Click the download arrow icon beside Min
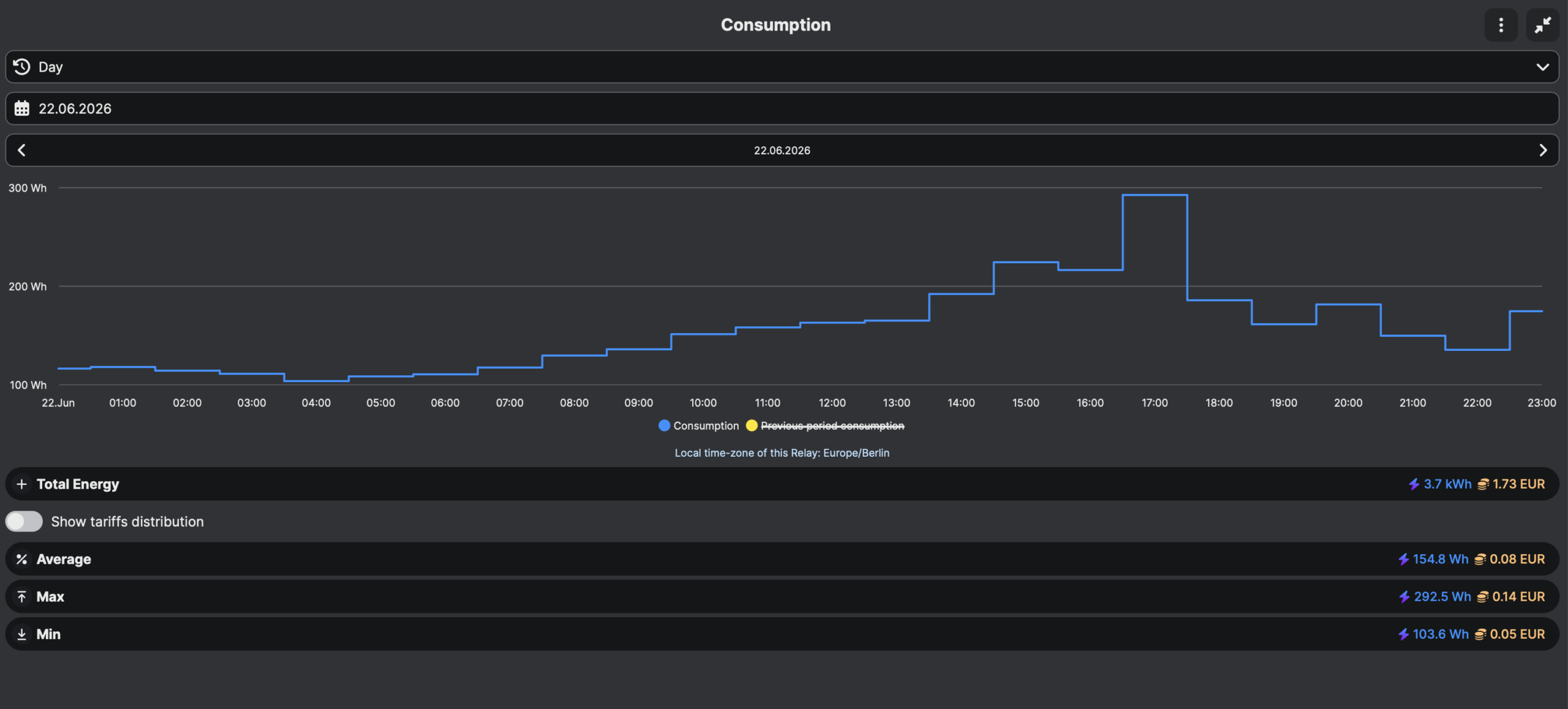 pyautogui.click(x=21, y=634)
